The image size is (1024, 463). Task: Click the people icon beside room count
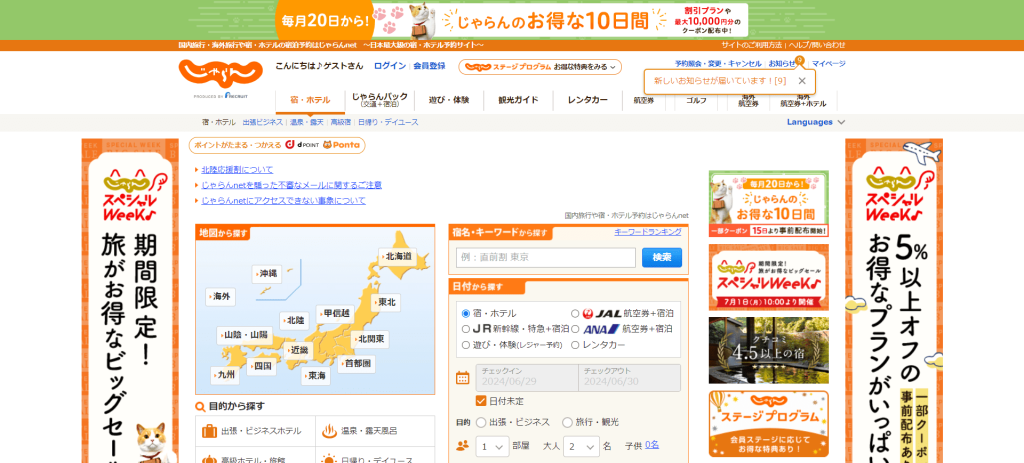(x=462, y=445)
